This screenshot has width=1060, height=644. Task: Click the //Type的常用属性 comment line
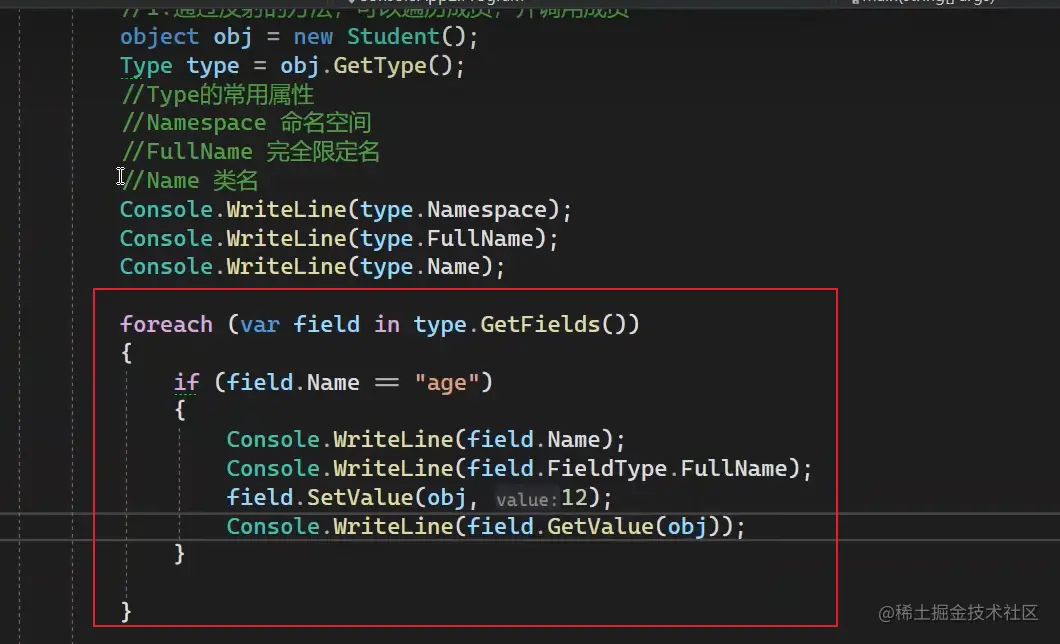pyautogui.click(x=217, y=95)
